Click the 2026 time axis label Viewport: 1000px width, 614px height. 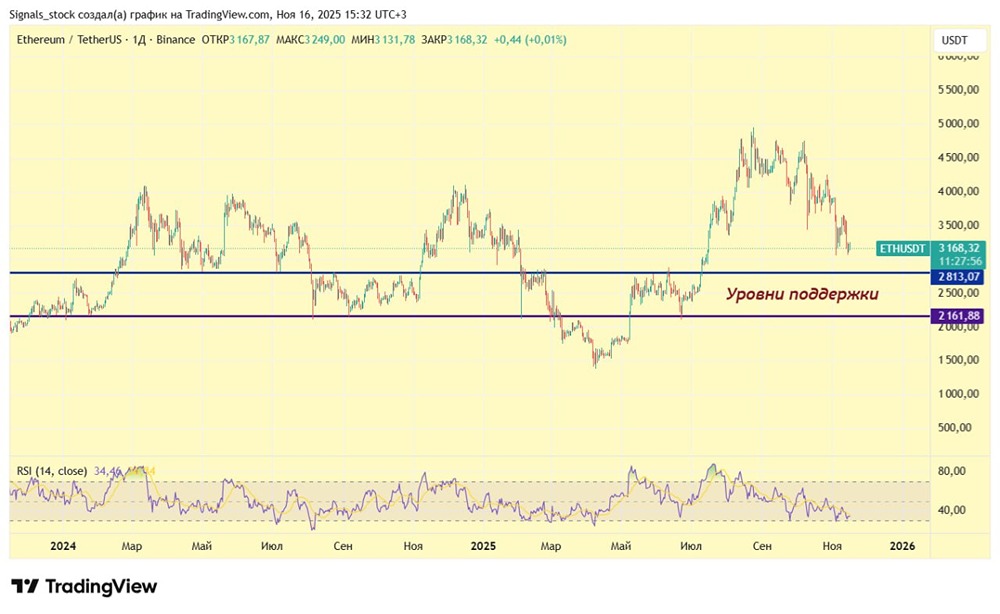click(902, 546)
